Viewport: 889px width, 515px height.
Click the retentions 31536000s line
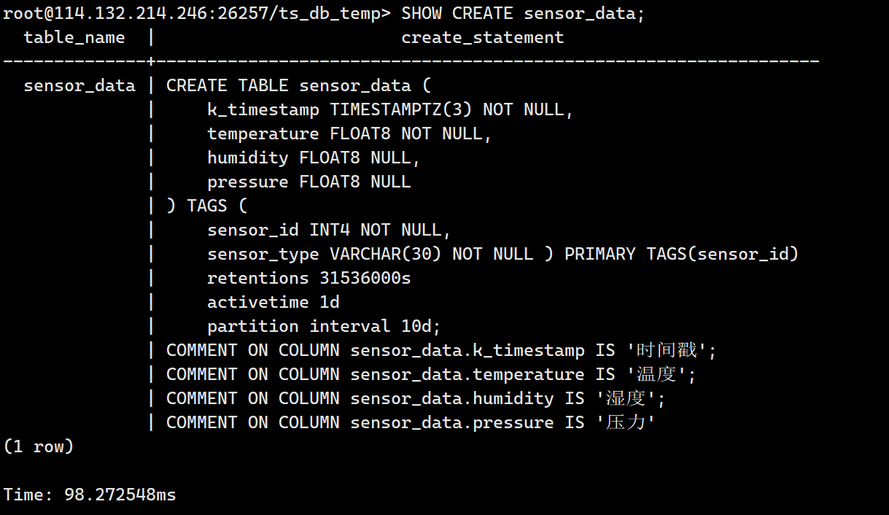pos(309,278)
